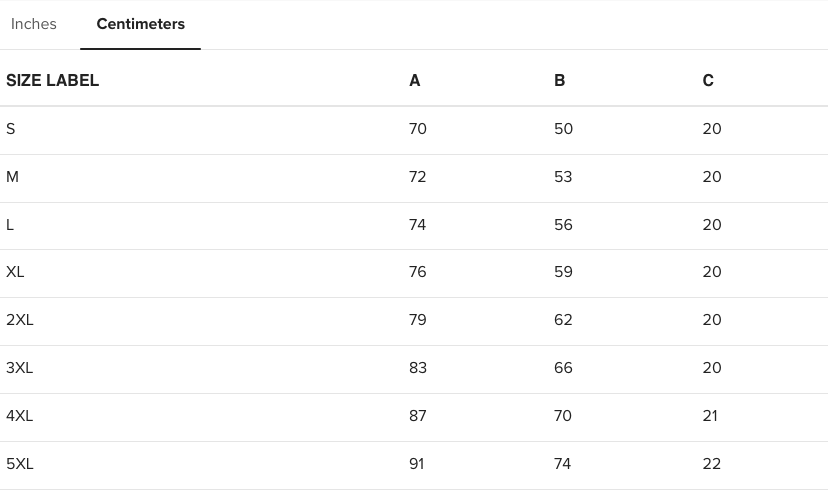The image size is (828, 493).
Task: Click the column B header
Action: pos(559,81)
